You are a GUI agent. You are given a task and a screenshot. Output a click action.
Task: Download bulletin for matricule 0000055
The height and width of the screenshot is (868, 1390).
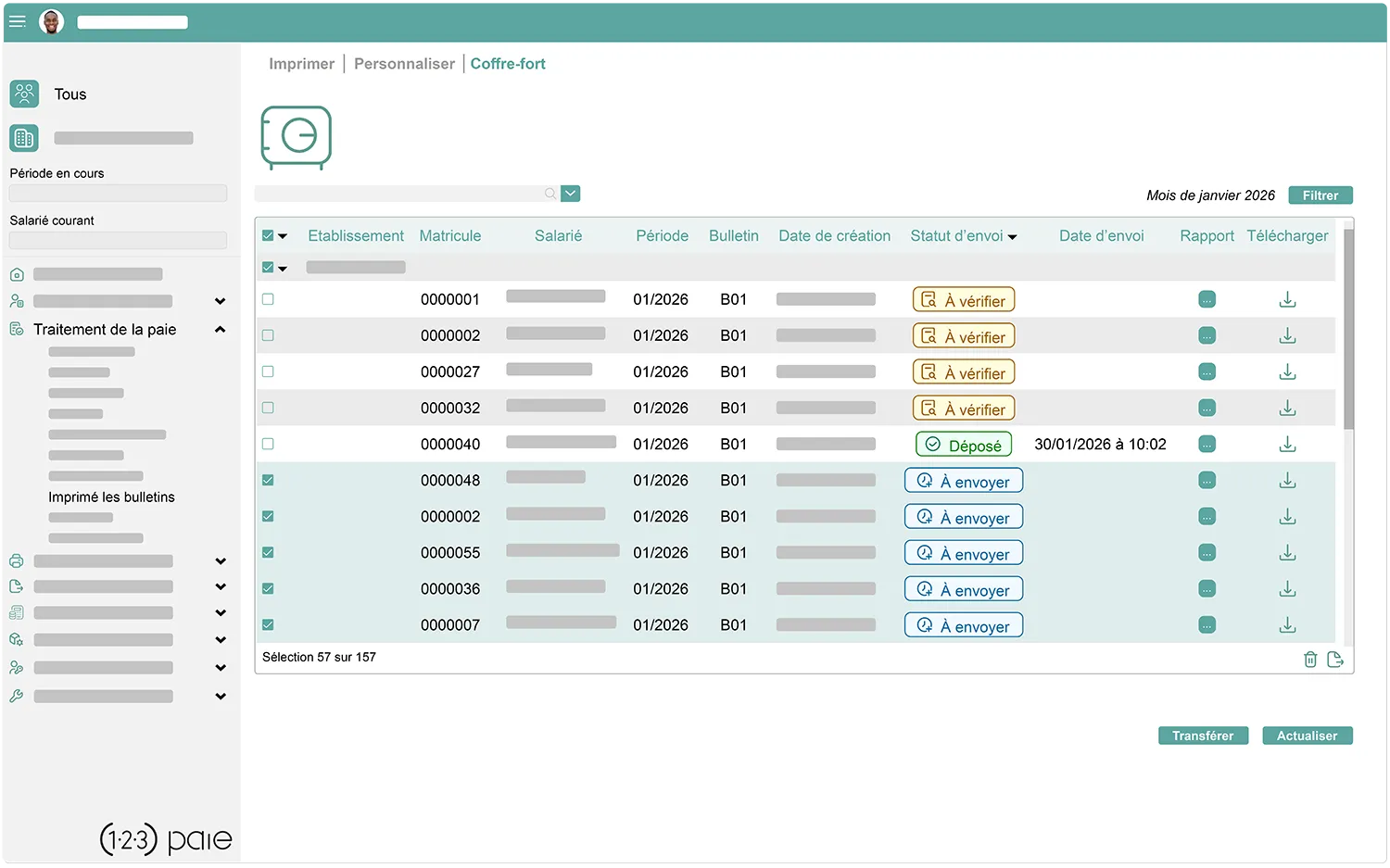[x=1287, y=552]
